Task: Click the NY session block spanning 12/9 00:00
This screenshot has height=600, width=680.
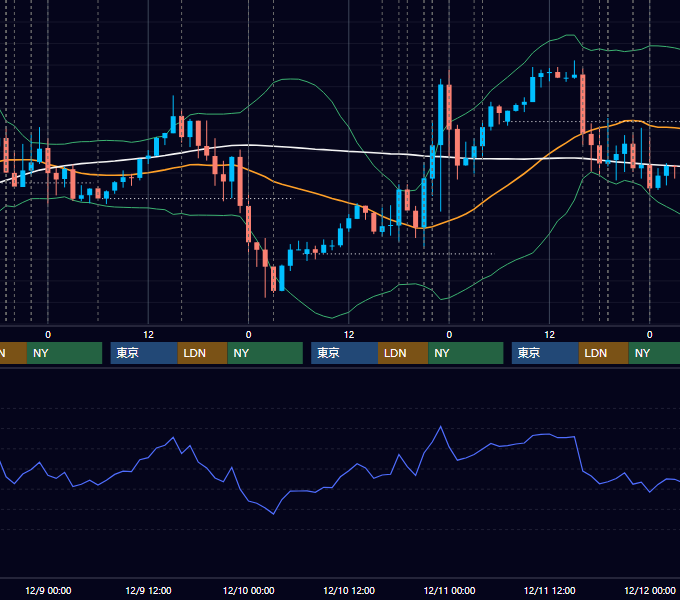Action: 65,353
